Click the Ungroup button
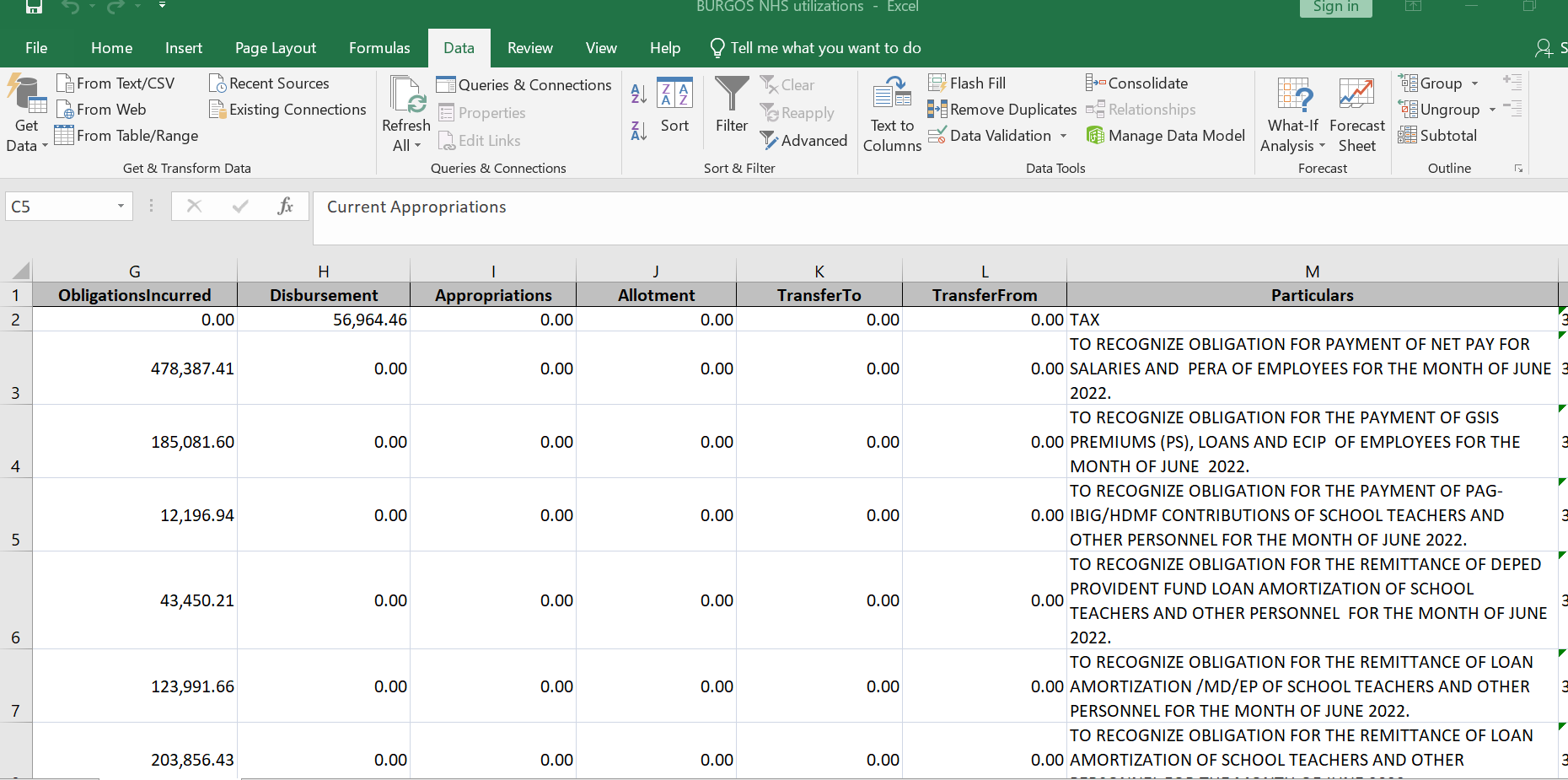This screenshot has height=780, width=1568. pos(1440,110)
